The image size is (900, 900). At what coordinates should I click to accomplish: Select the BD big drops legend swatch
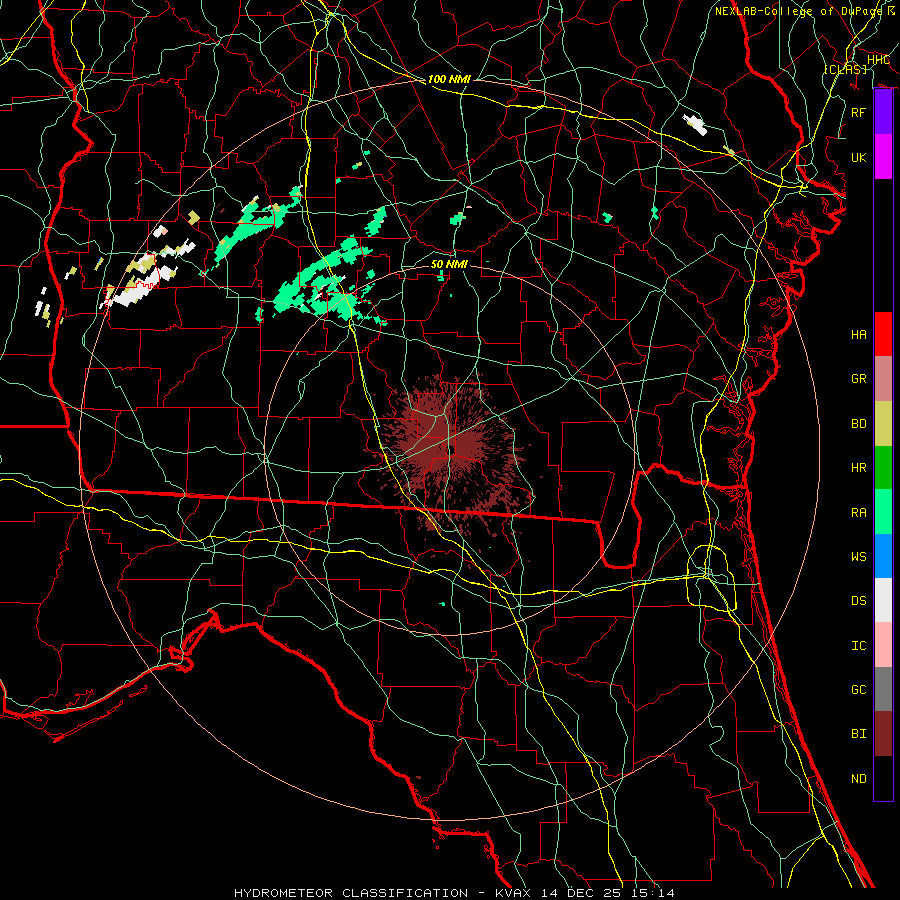(x=883, y=424)
